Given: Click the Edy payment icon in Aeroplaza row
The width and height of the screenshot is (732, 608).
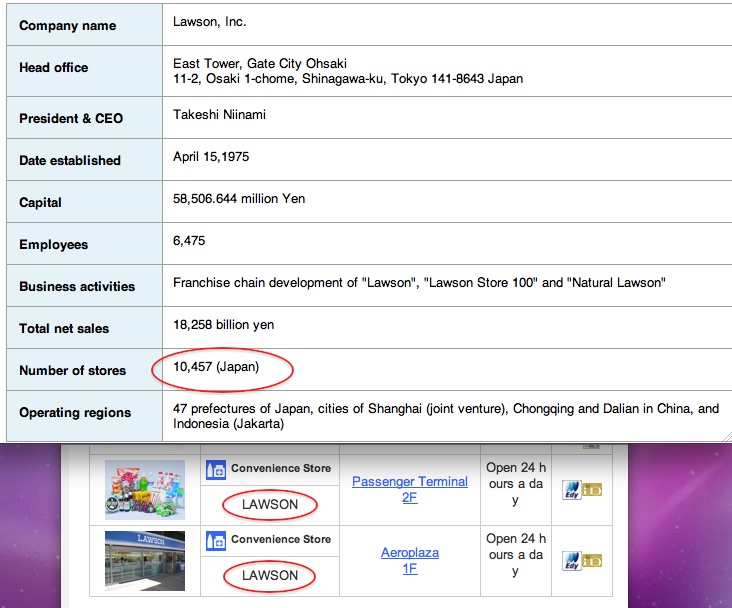Looking at the screenshot, I should coord(572,561).
